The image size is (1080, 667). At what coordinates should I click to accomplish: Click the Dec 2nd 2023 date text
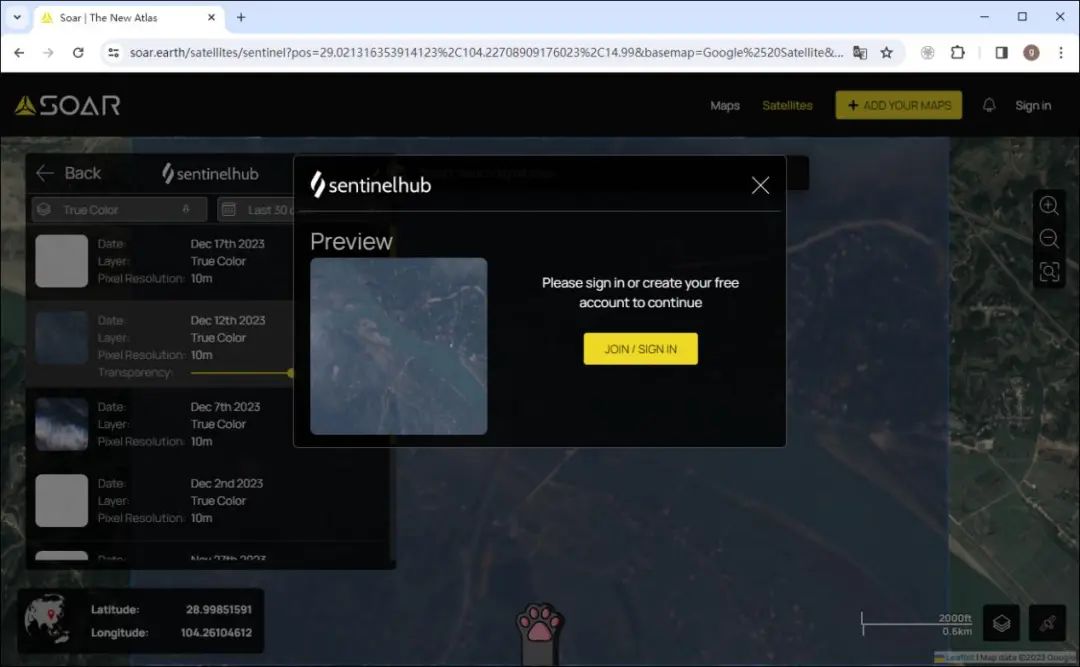227,483
